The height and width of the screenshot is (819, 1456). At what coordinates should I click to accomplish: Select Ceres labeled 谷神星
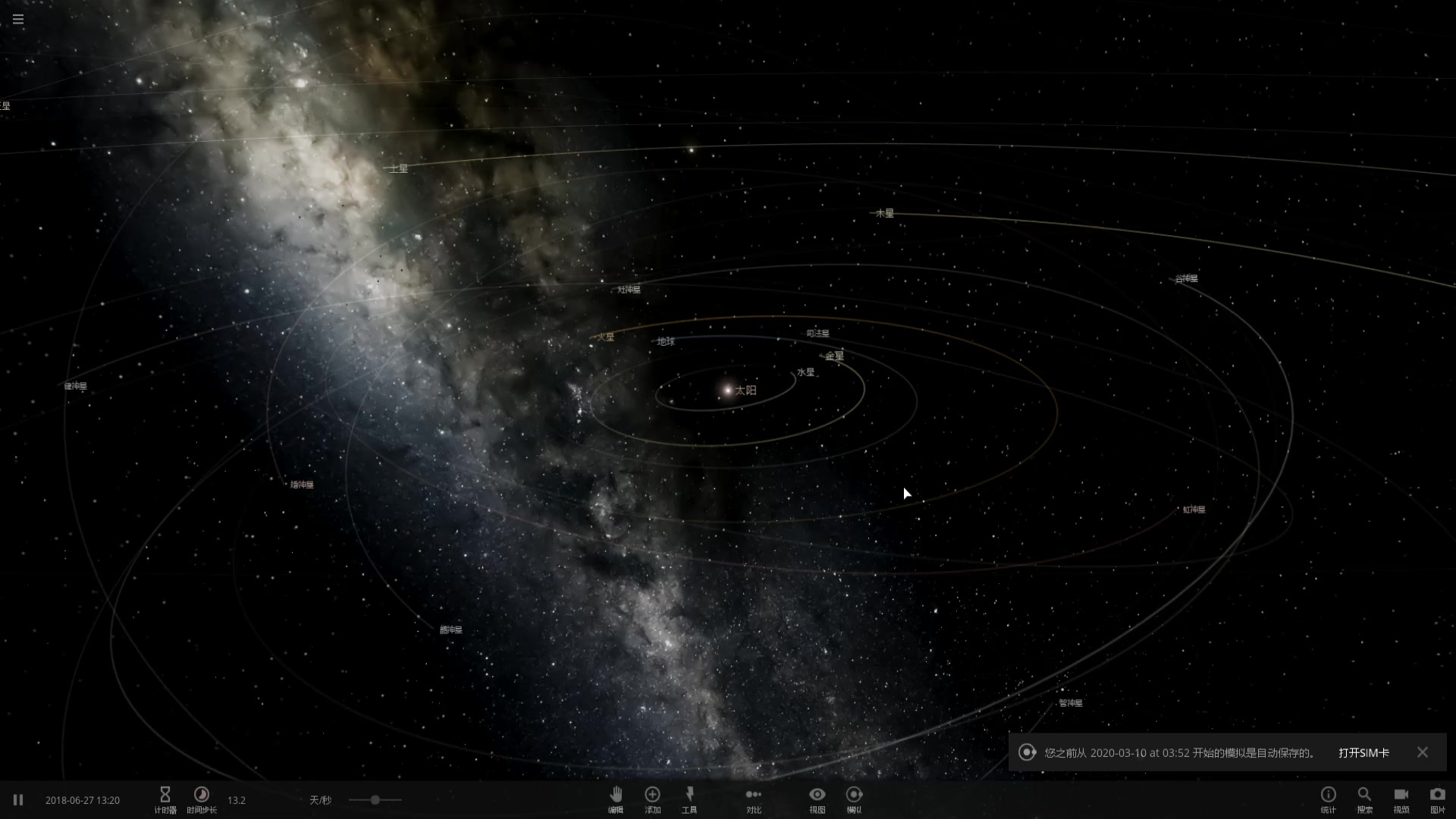click(1187, 279)
